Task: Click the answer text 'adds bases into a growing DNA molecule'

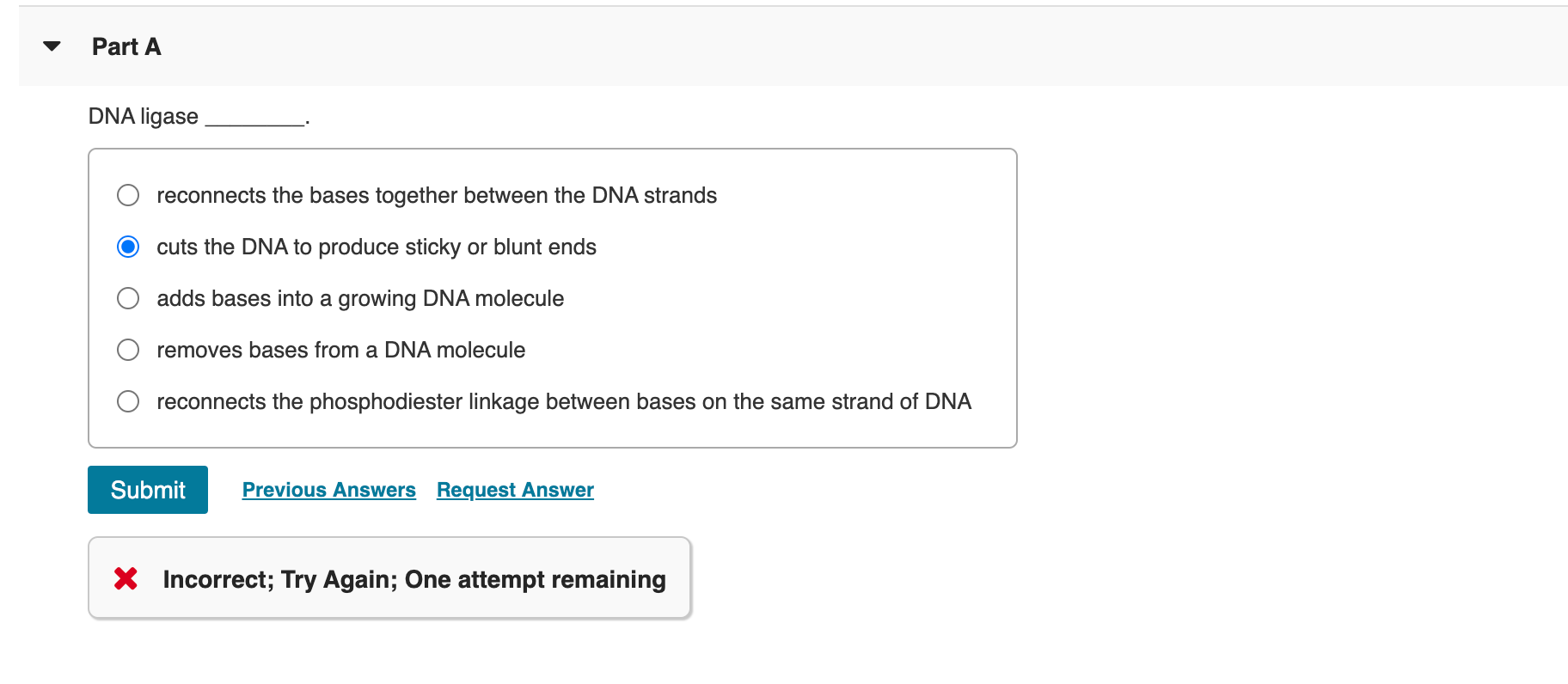Action: coord(360,298)
